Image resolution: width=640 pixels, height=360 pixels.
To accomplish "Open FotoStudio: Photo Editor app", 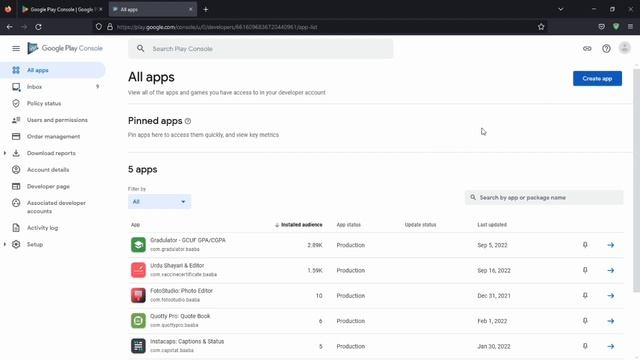I will (x=182, y=291).
